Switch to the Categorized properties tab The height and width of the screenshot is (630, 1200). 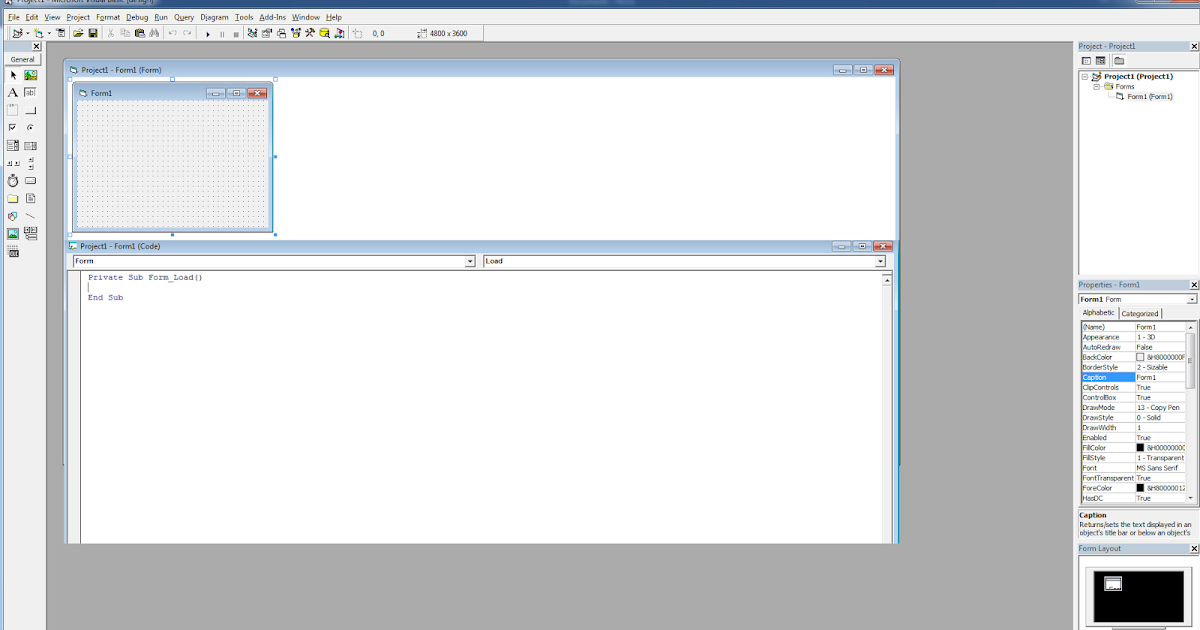tap(1140, 312)
